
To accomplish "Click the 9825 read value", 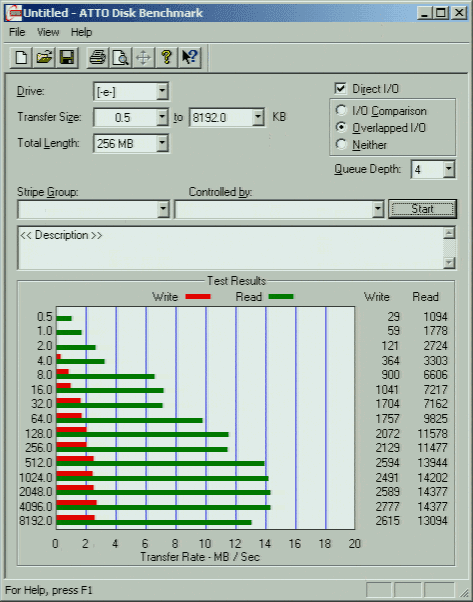I will click(435, 418).
